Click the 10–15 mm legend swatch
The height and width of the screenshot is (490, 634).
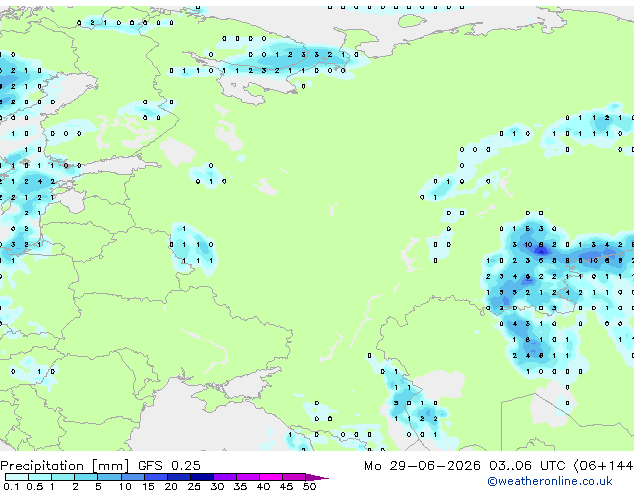(132, 477)
